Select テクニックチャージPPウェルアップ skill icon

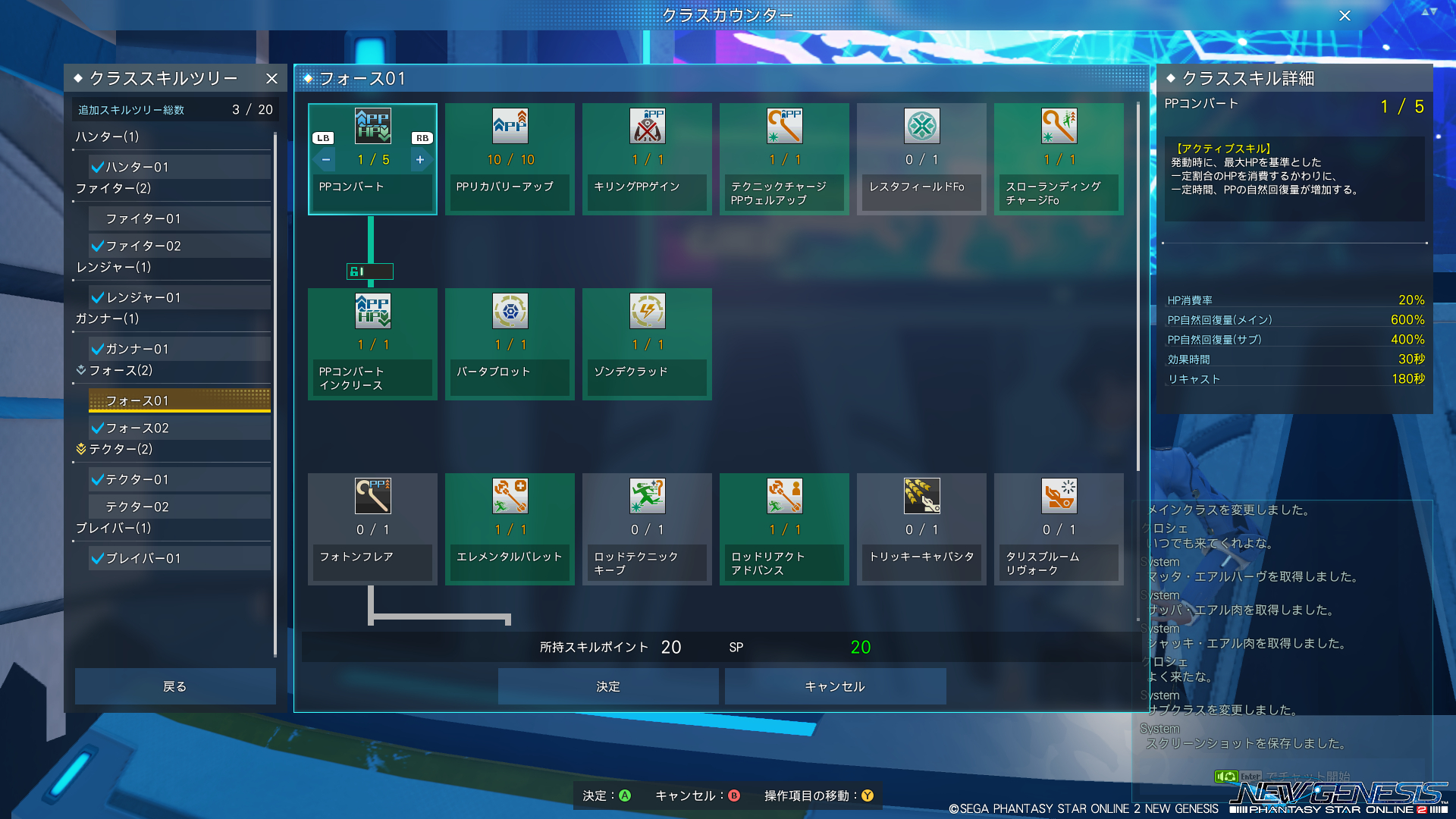(785, 126)
